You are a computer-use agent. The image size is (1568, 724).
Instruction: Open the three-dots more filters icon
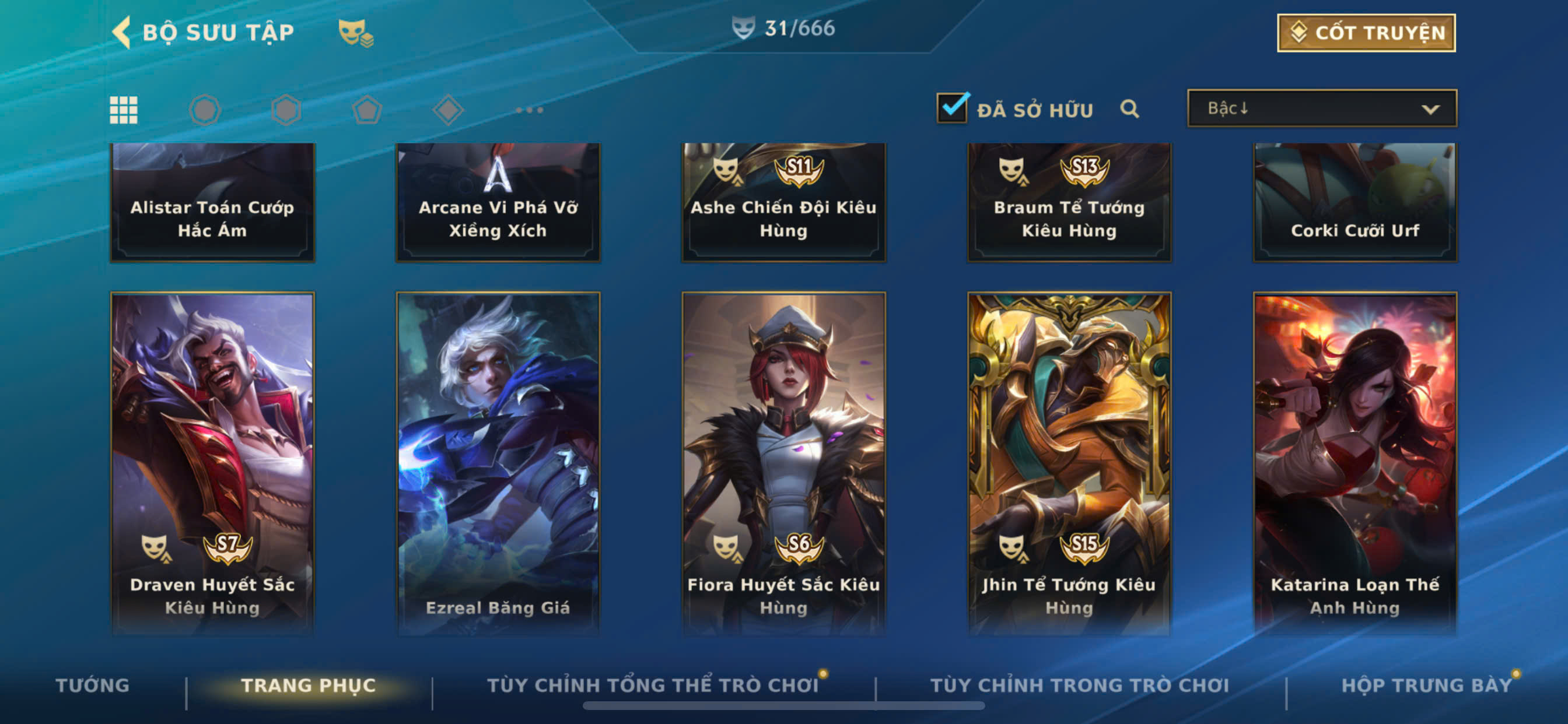529,110
